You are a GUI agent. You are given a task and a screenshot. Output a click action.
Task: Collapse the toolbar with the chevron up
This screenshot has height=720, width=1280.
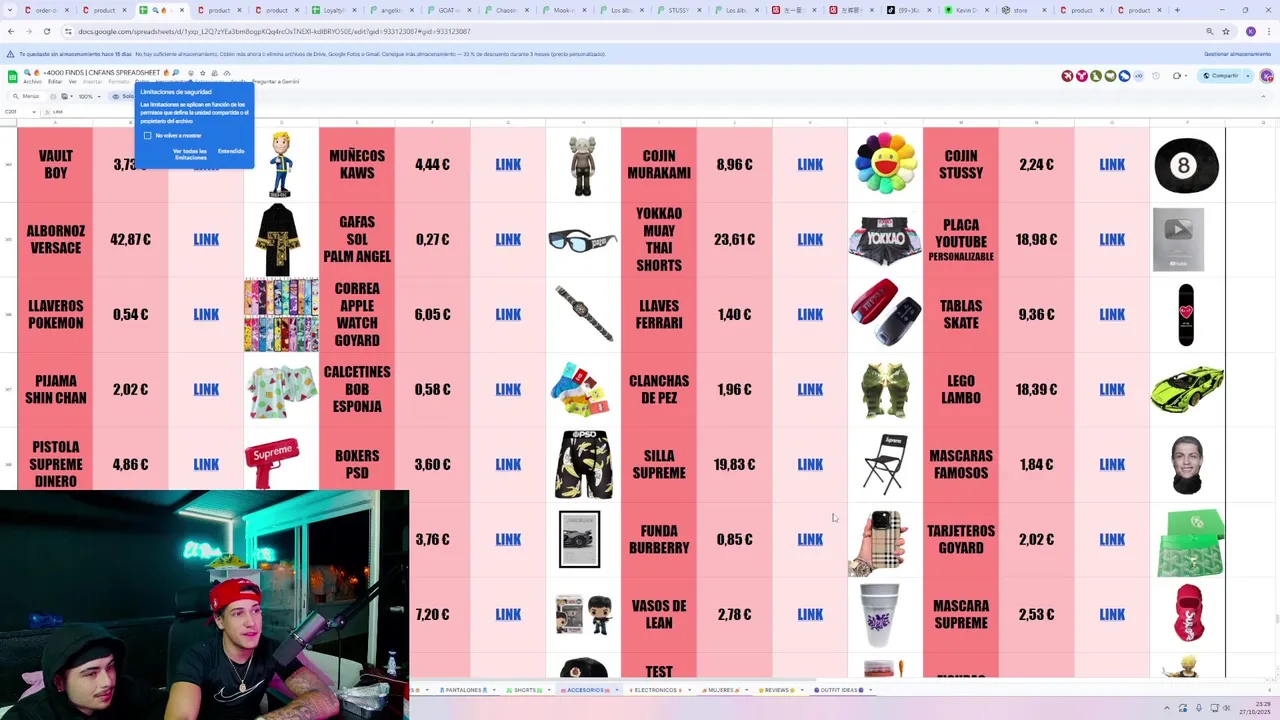[1263, 96]
